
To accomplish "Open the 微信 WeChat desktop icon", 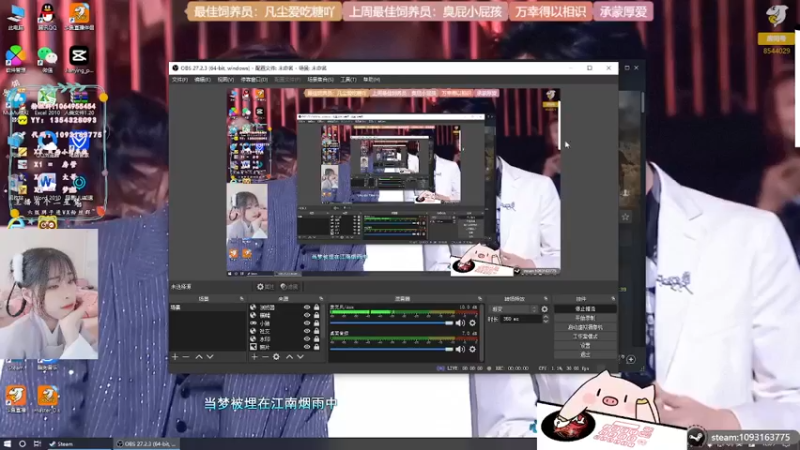I will (47, 59).
